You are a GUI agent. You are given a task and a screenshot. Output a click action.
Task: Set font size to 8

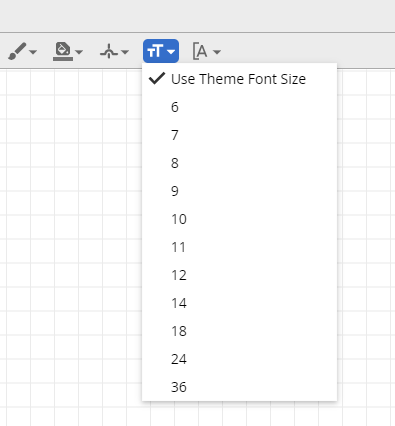click(x=239, y=163)
